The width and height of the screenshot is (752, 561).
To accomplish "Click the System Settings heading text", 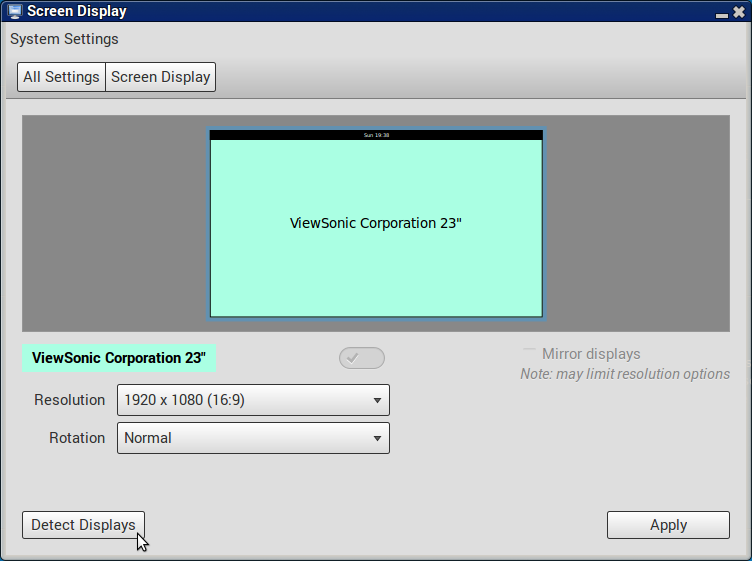I will point(64,40).
